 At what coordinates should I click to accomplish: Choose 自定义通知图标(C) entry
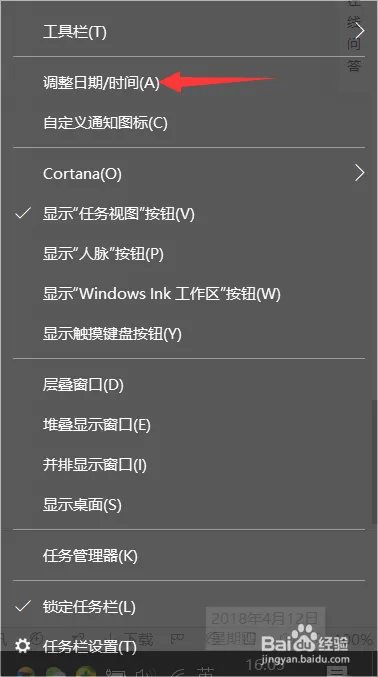[x=105, y=123]
